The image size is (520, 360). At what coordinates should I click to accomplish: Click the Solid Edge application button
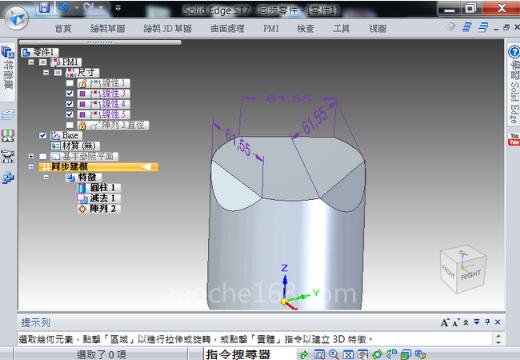coord(16,17)
